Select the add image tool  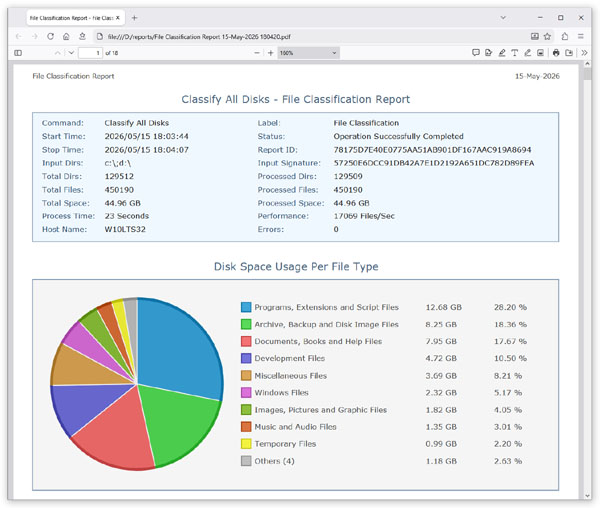pos(540,53)
